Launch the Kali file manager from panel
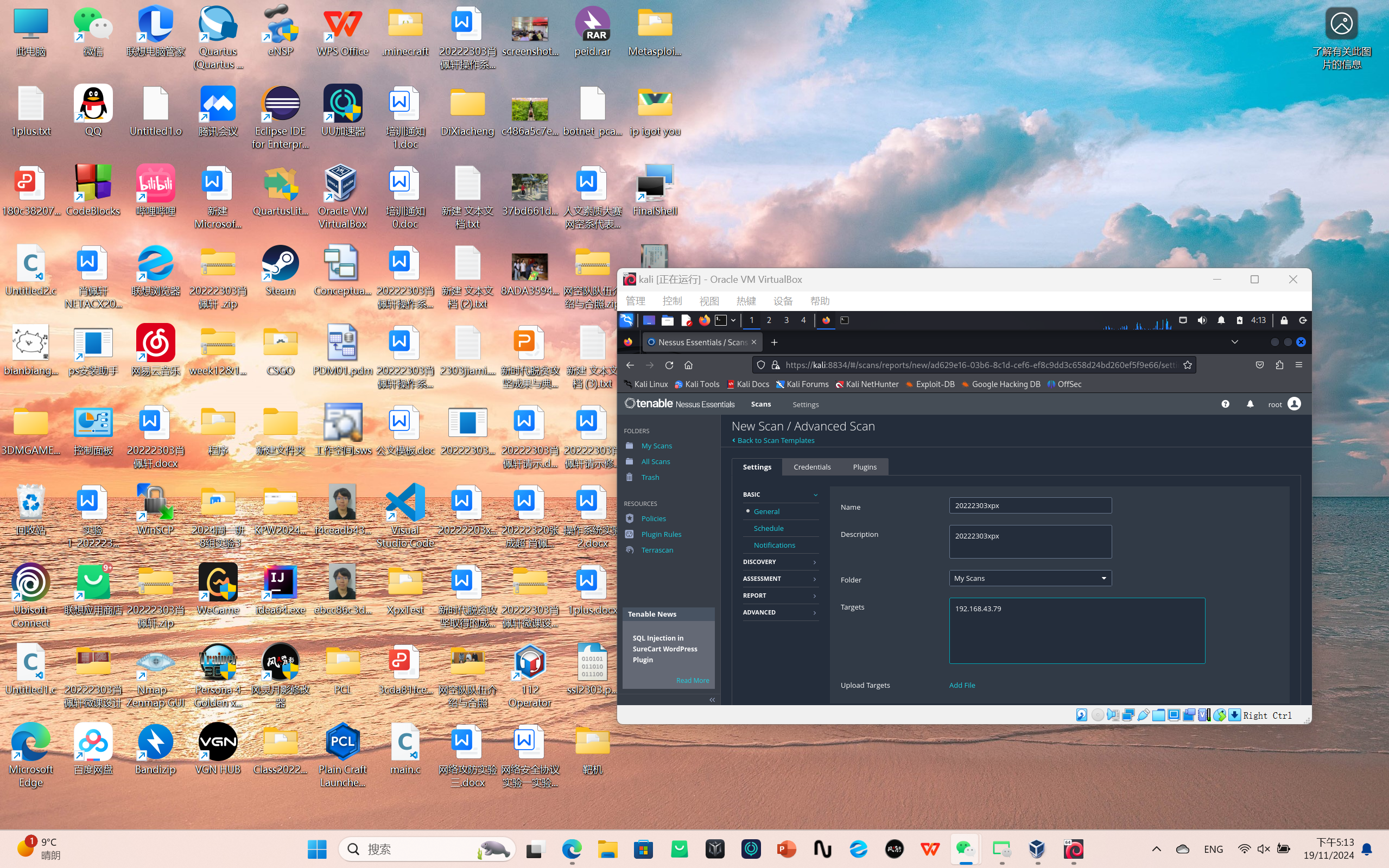Screen dimensions: 1389x868 tap(667, 320)
